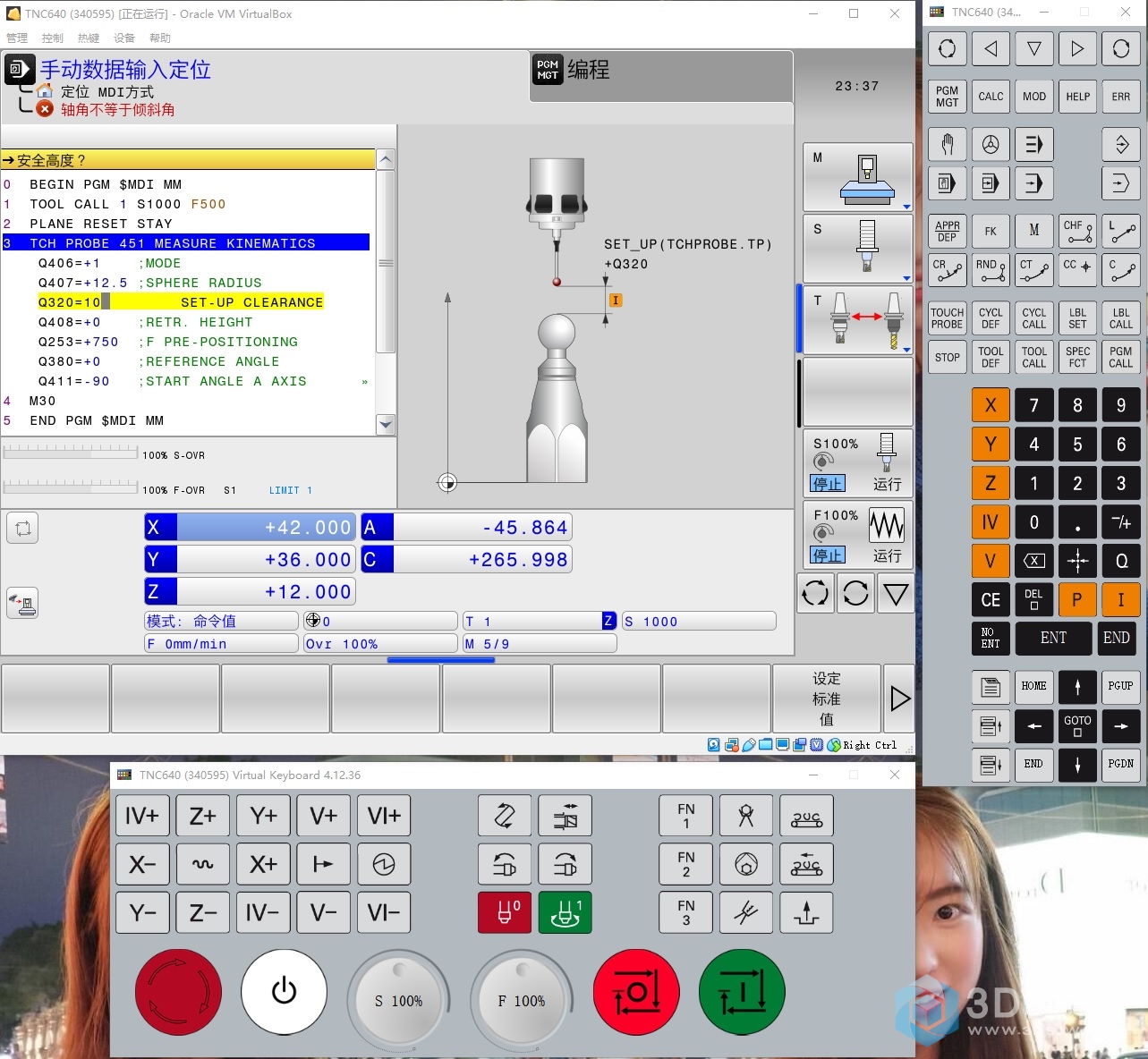Click the white power button
1148x1059 pixels.
point(284,992)
